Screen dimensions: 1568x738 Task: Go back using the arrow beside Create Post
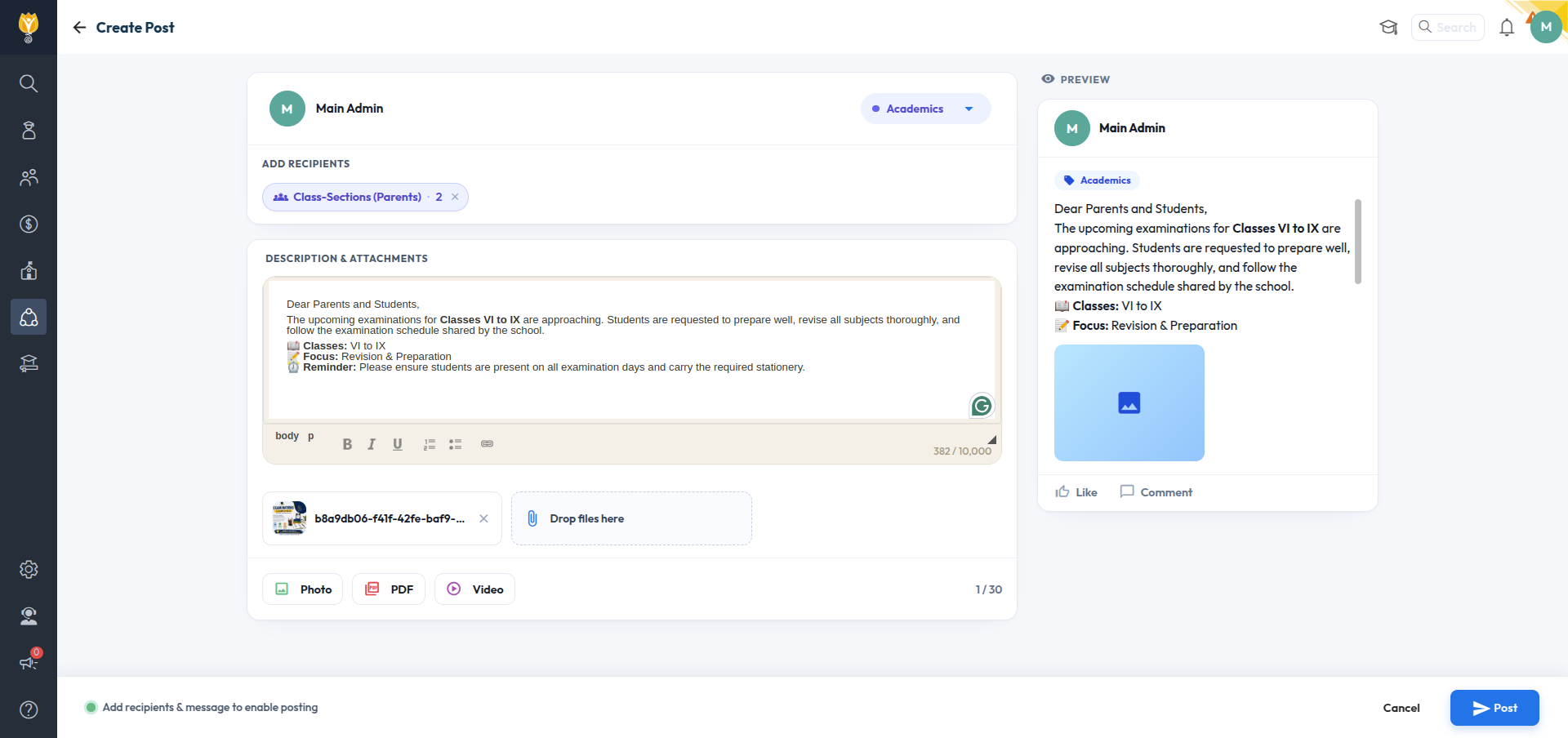coord(79,27)
